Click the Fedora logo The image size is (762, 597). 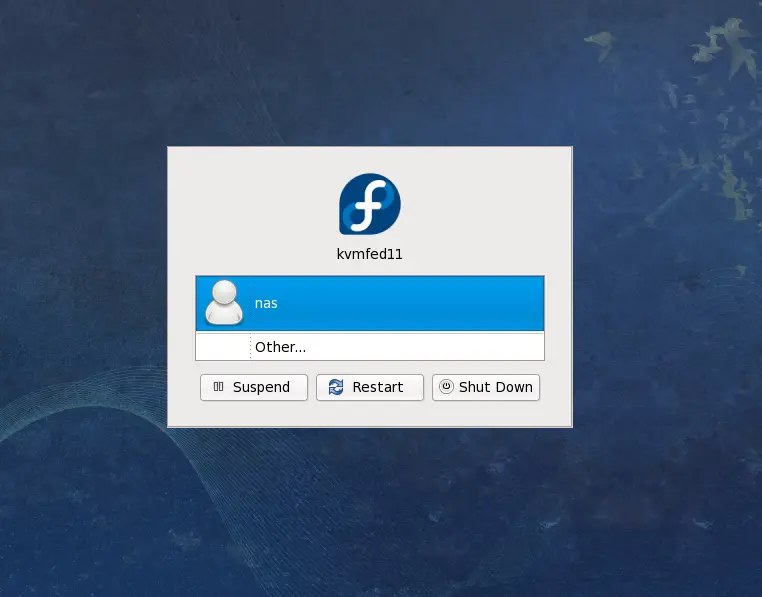tap(370, 204)
